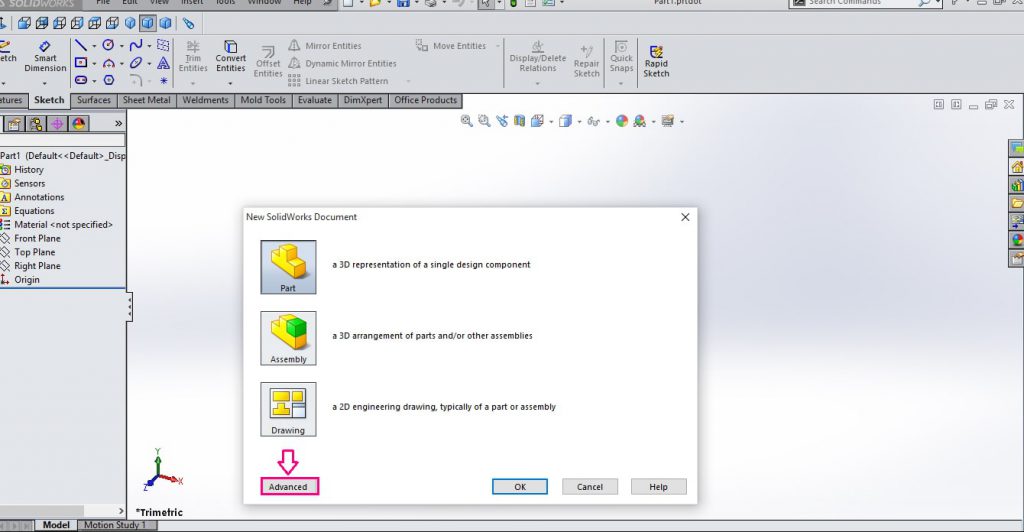Select Drawing document type thumbnail
The width and height of the screenshot is (1024, 532).
288,409
